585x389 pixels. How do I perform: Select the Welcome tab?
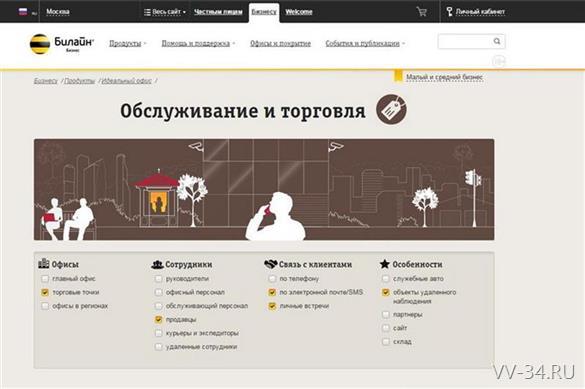(299, 12)
